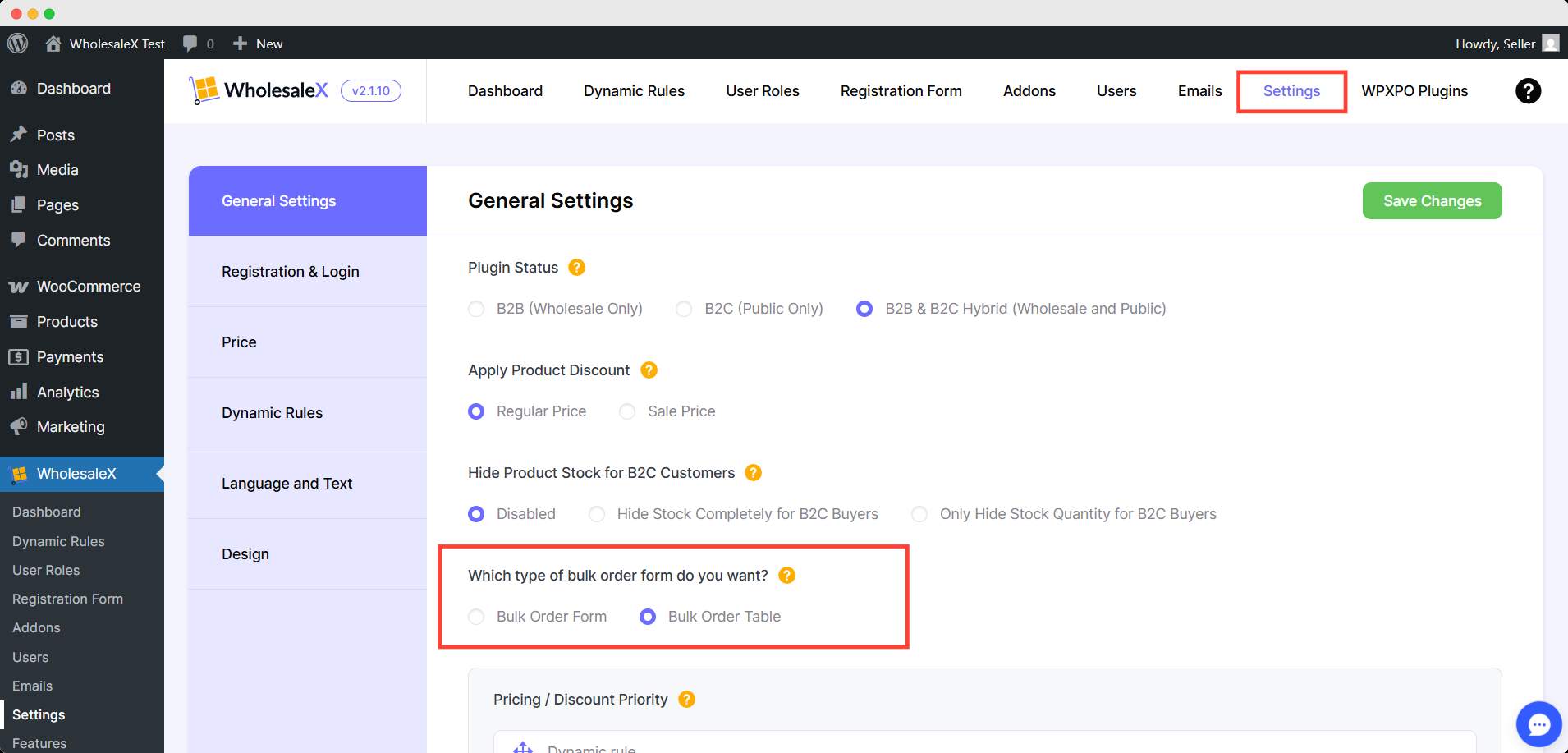Open Features link in WholesaleX submenu
The width and height of the screenshot is (1568, 753).
tap(39, 743)
